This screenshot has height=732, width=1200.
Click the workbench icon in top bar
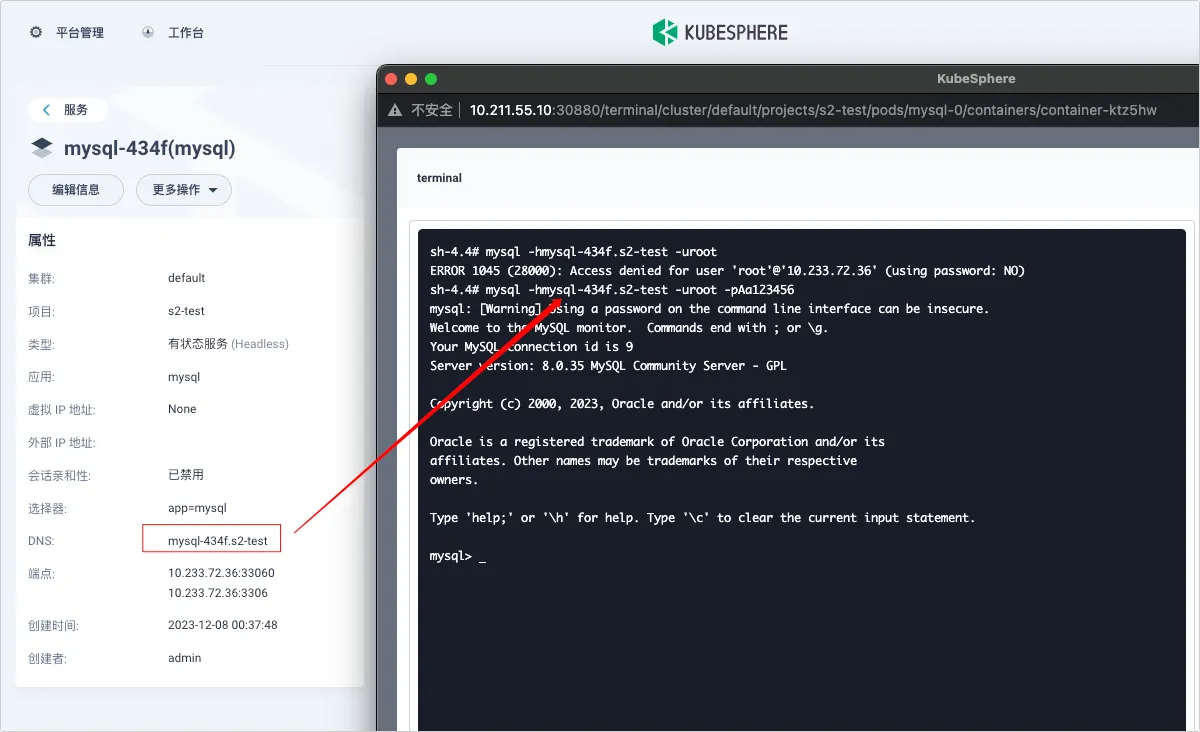pyautogui.click(x=148, y=32)
